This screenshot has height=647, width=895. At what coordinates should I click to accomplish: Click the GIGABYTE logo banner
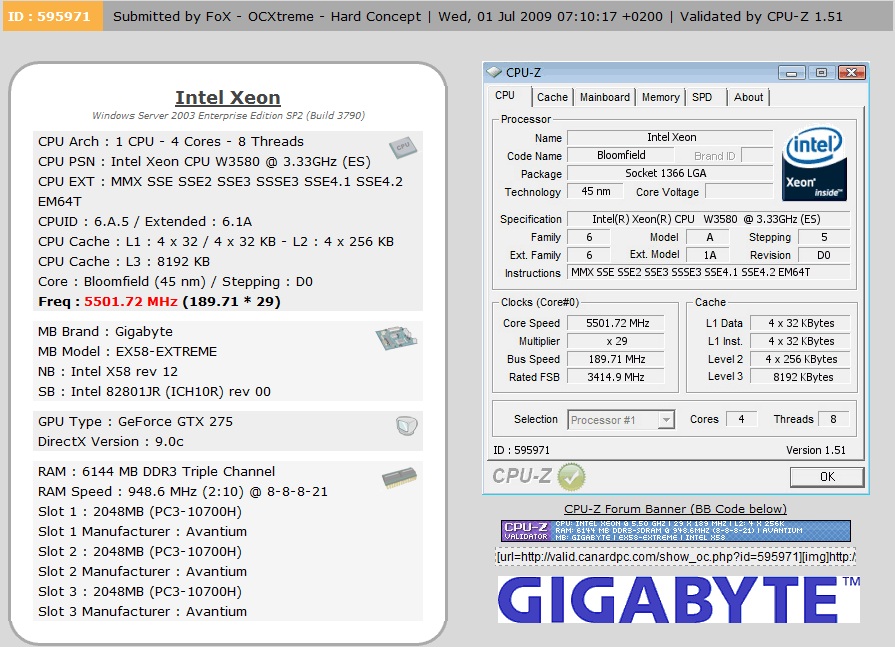point(679,599)
